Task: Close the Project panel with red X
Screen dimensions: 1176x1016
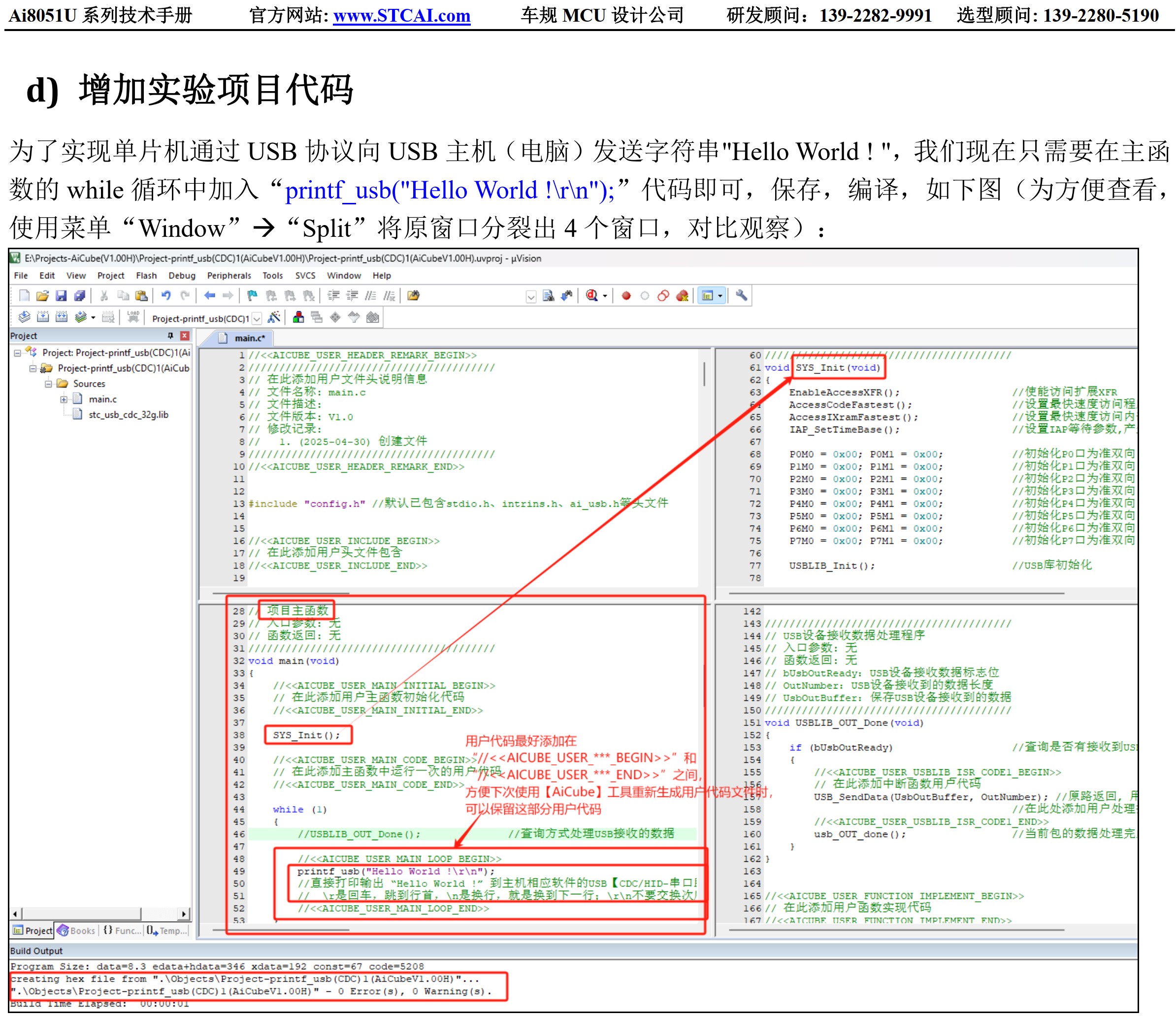Action: pos(185,335)
